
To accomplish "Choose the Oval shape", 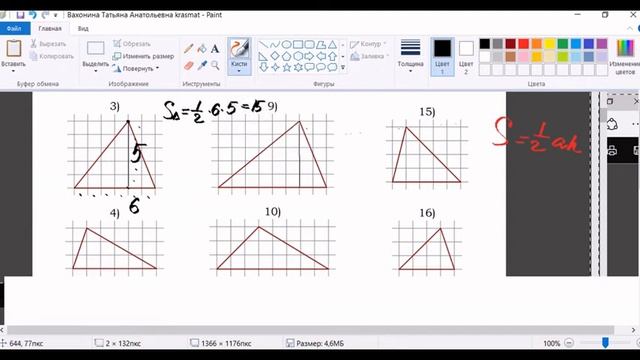I will [x=286, y=44].
